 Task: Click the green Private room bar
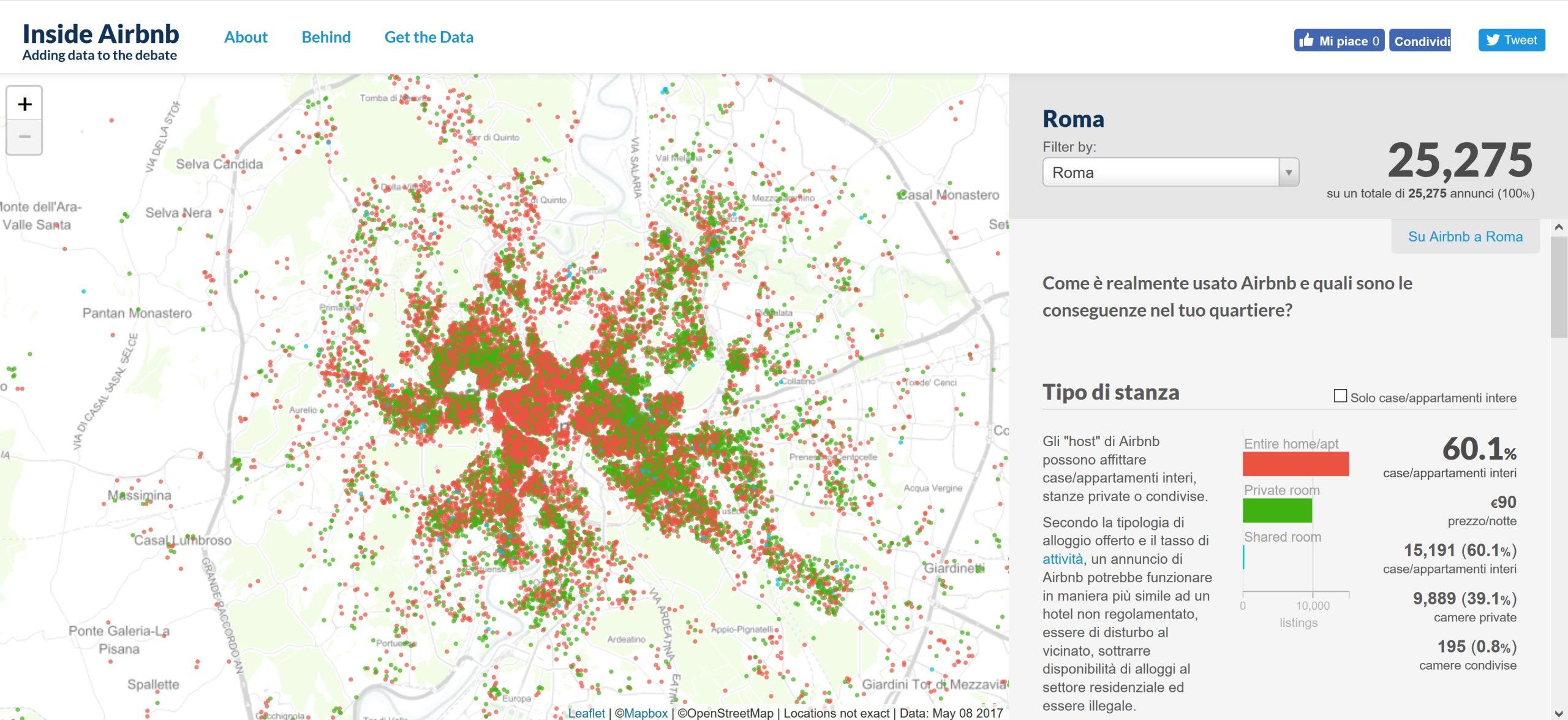(1277, 510)
